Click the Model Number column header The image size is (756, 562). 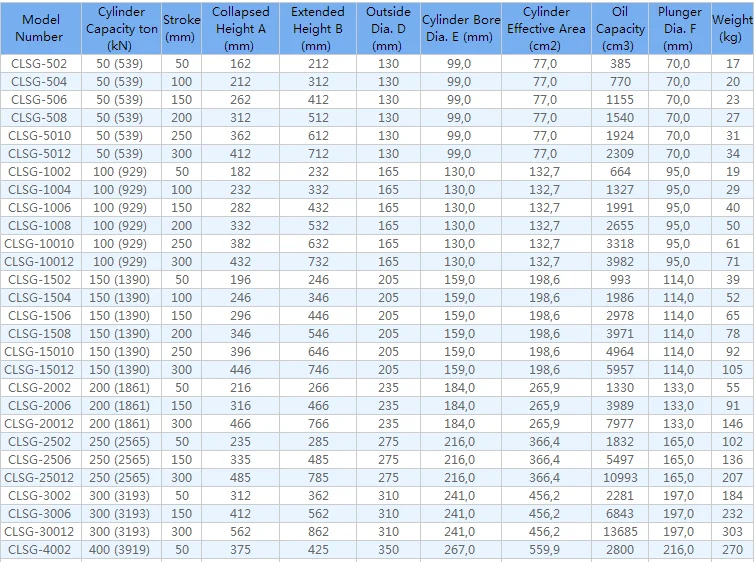coord(41,28)
